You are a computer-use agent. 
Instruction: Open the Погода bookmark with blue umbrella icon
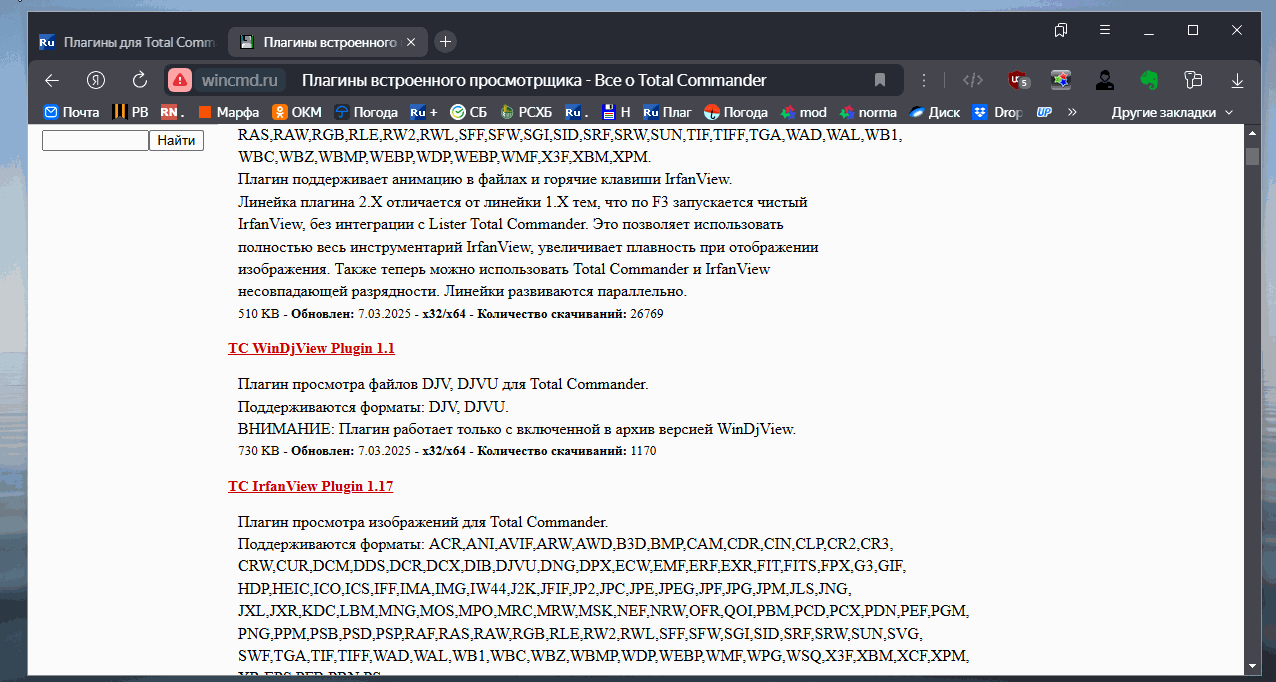pos(366,112)
